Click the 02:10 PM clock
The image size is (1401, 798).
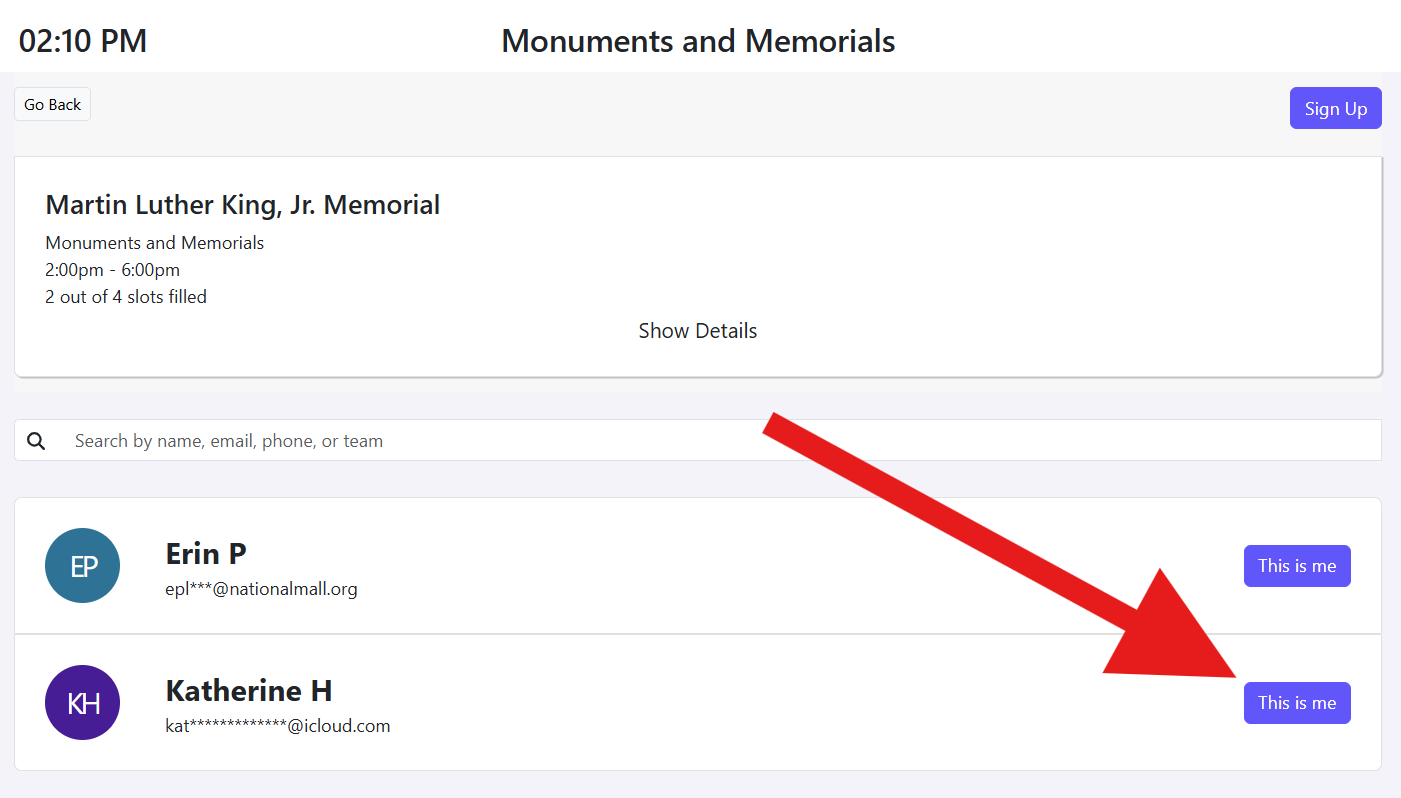click(x=83, y=41)
